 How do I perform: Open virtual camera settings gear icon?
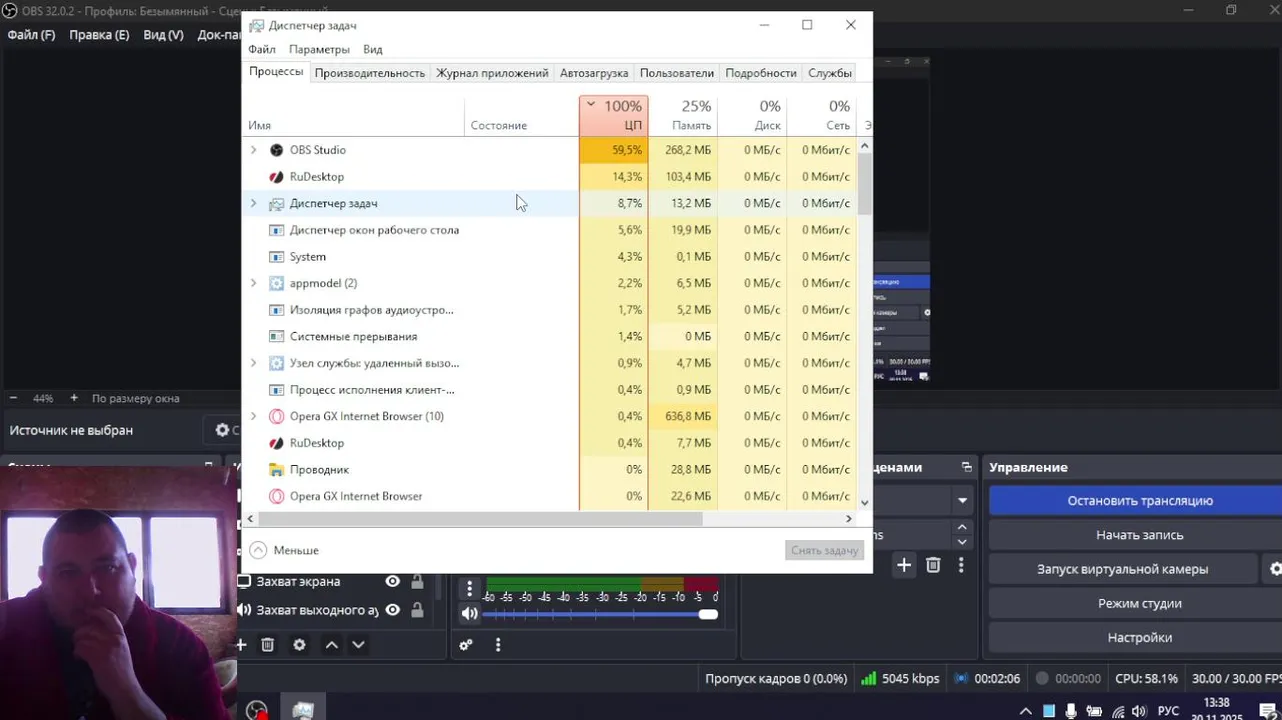(1275, 569)
